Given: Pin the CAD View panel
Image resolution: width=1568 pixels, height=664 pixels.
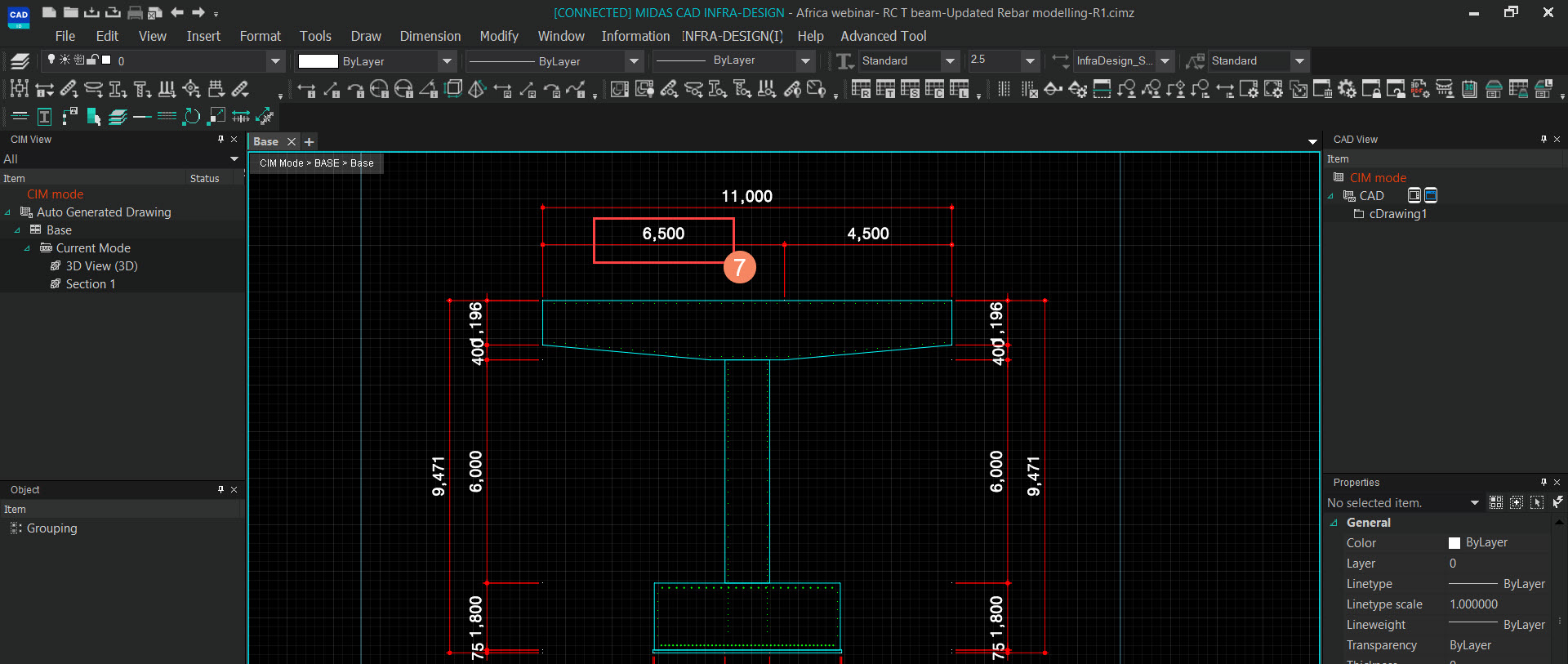Looking at the screenshot, I should point(1543,140).
